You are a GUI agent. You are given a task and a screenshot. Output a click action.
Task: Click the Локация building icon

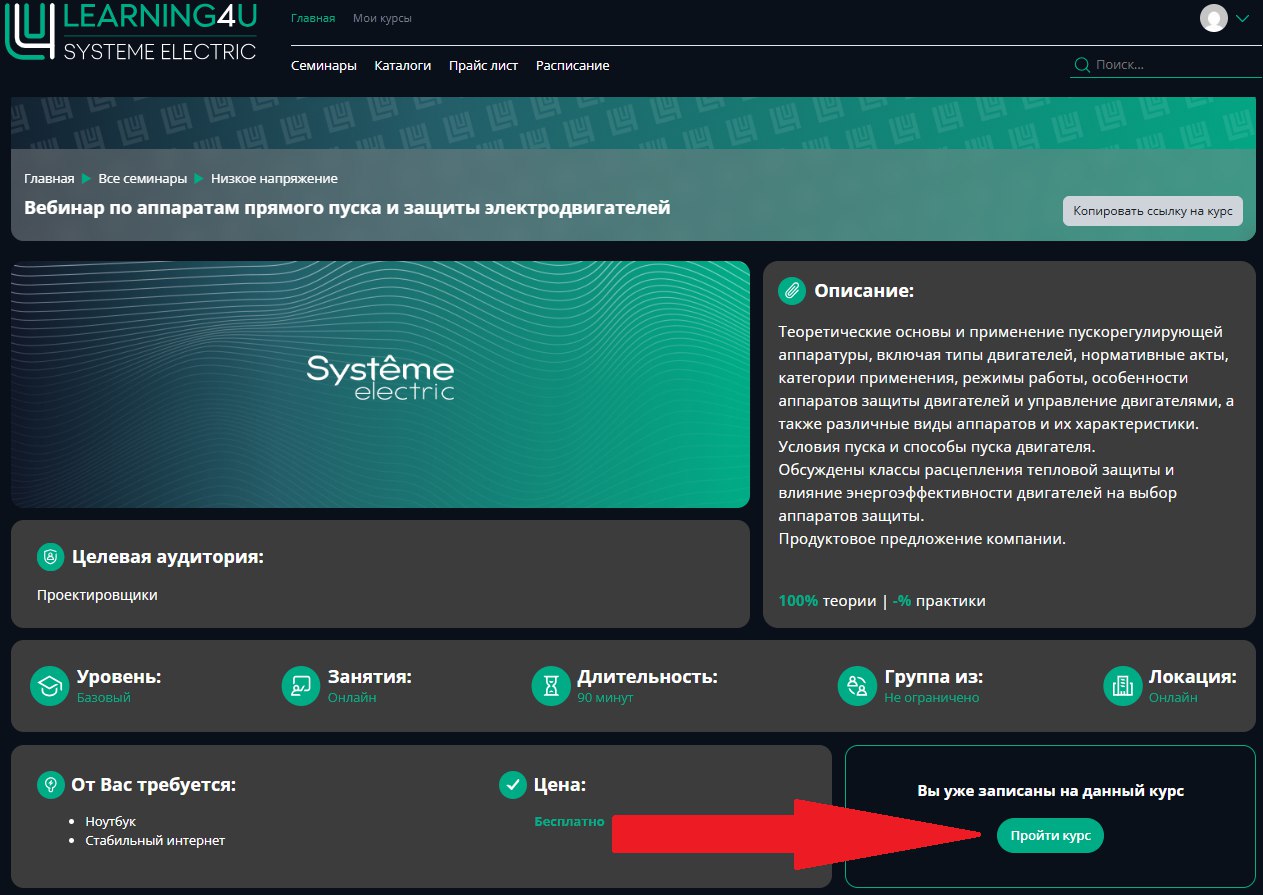pyautogui.click(x=1122, y=686)
